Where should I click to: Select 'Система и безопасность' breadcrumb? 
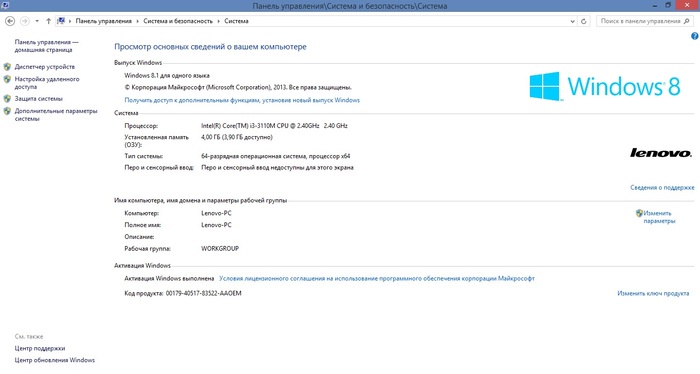[x=178, y=21]
